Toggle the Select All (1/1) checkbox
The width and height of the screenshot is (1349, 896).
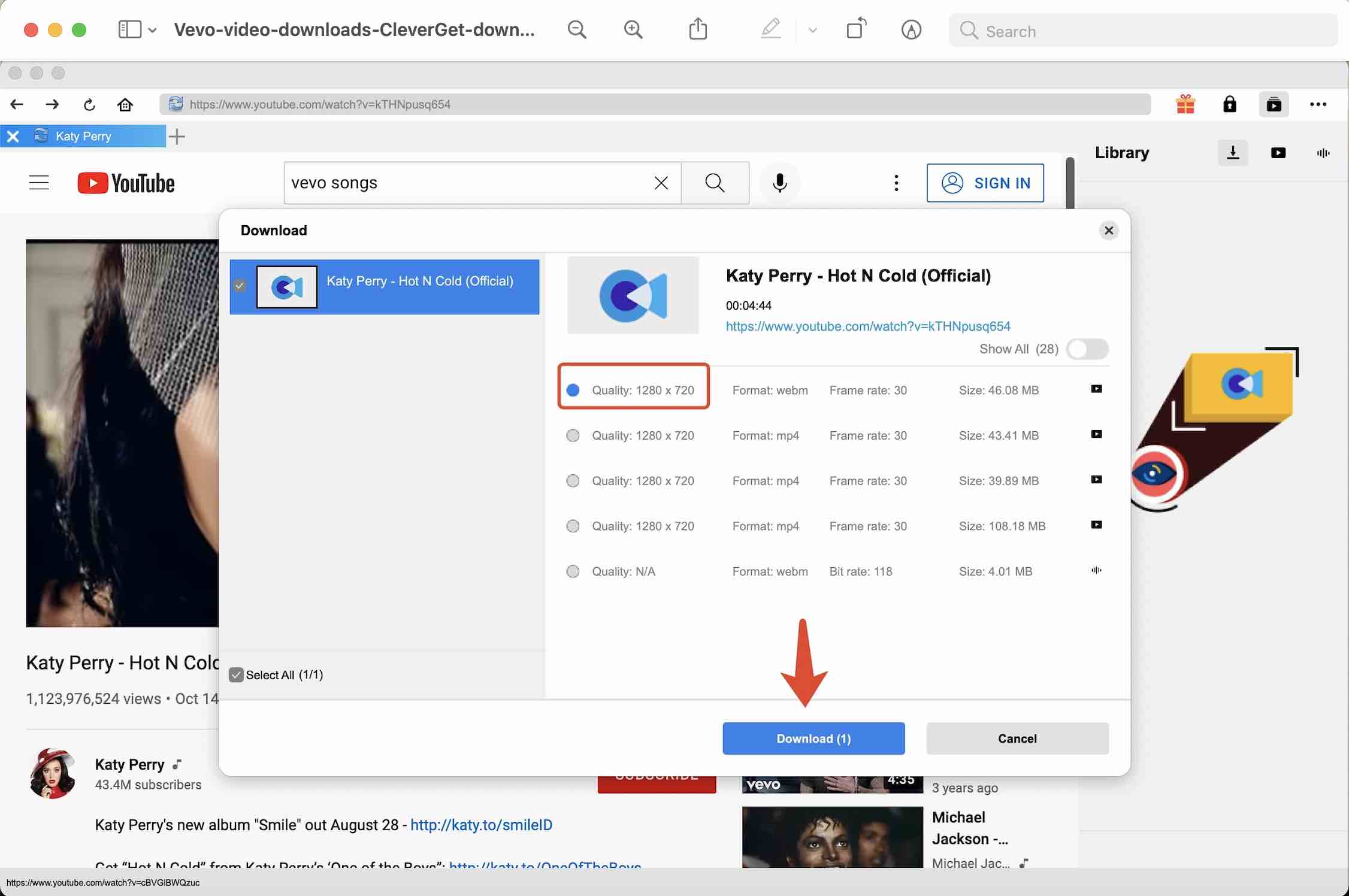237,675
